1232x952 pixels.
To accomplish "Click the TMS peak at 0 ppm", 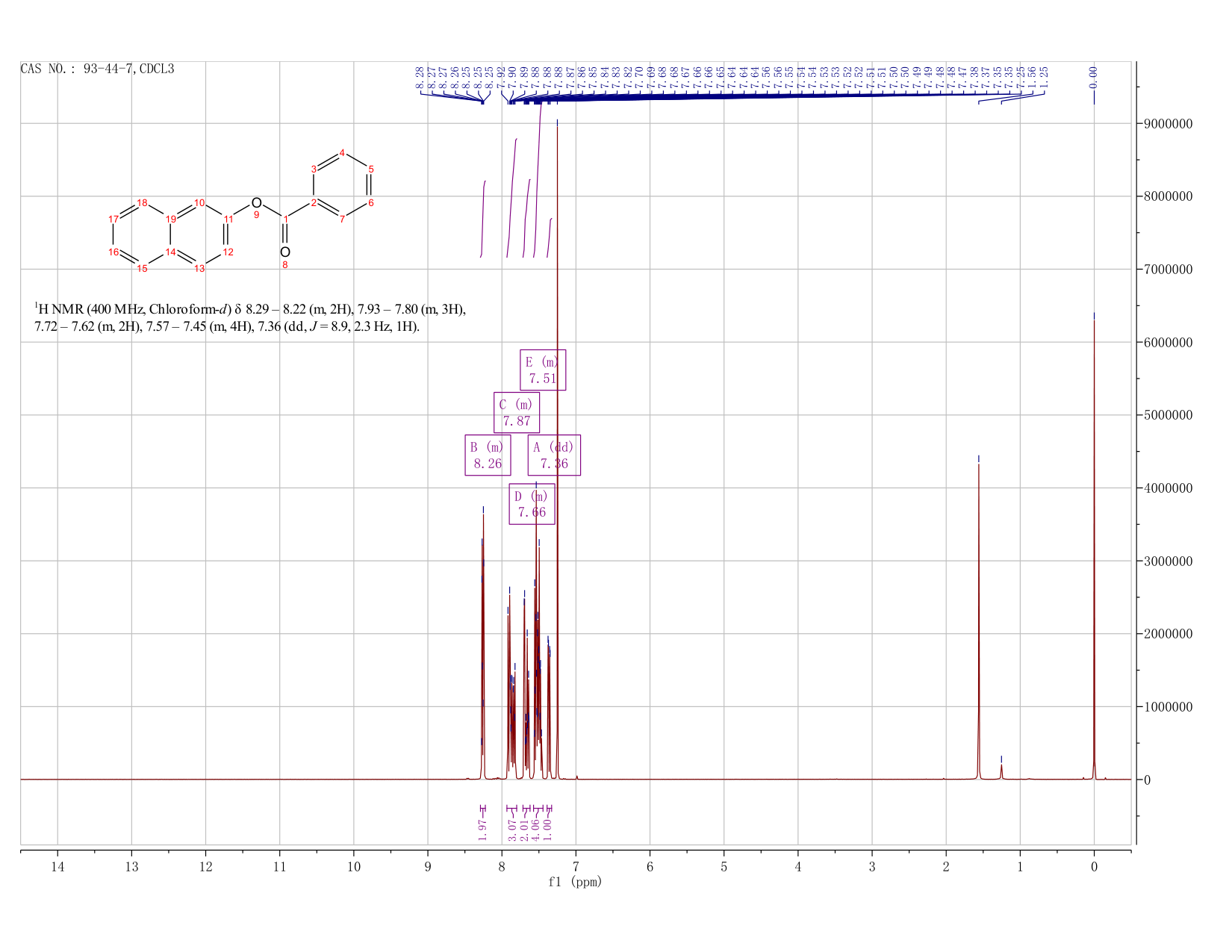I will (x=1094, y=549).
